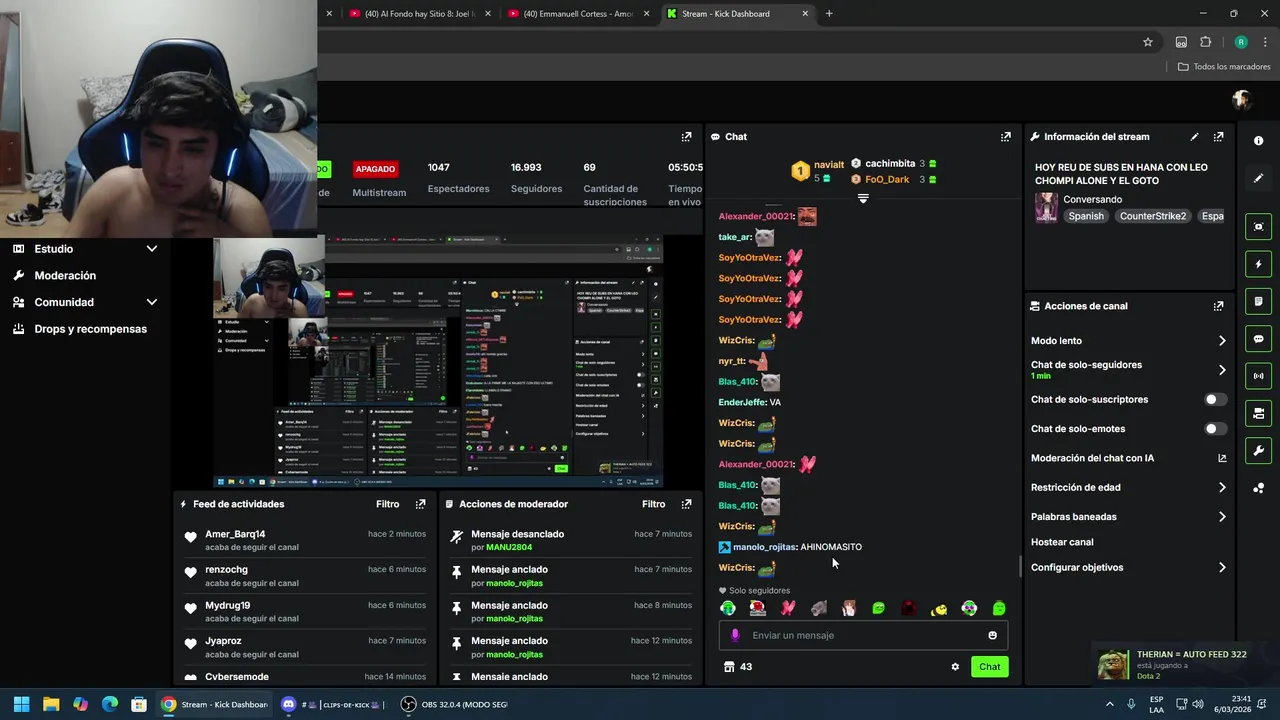Pop out the Feed de actividades panel
This screenshot has height=720, width=1280.
pyautogui.click(x=420, y=504)
